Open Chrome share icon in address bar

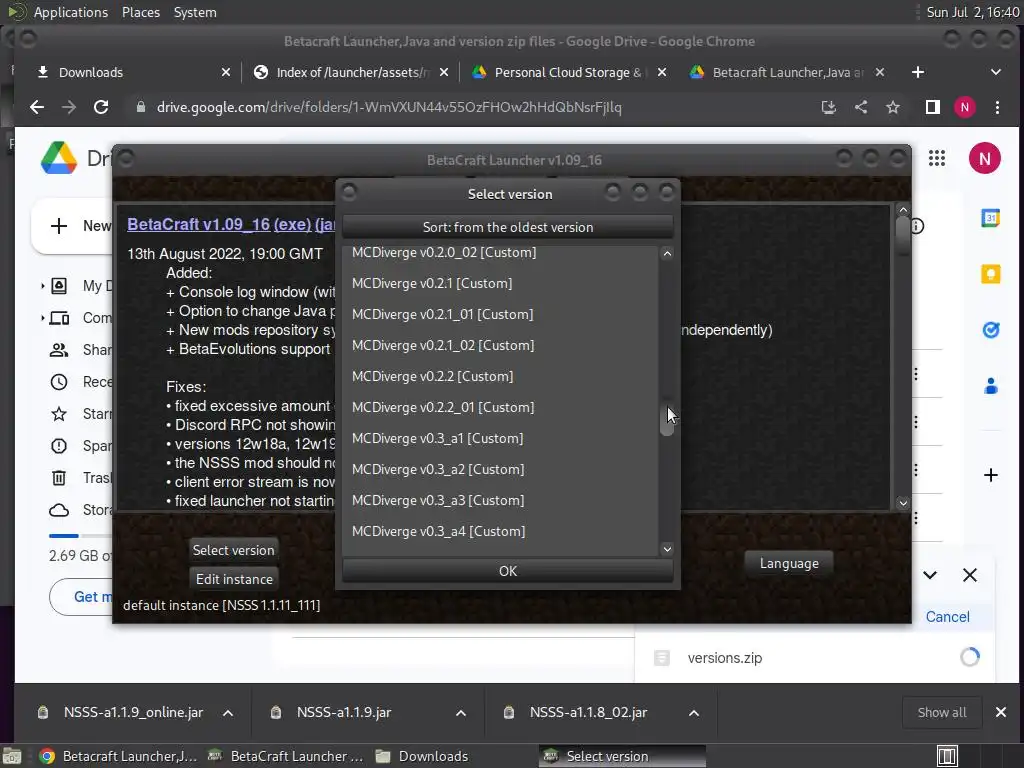click(861, 108)
